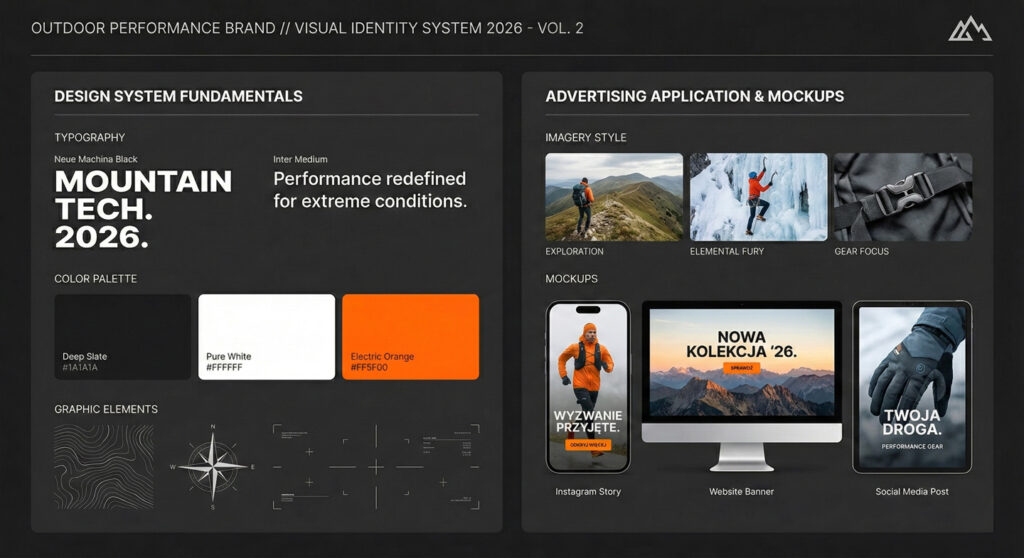Click the Design System Fundamentals heading
Viewport: 1024px width, 558px height.
click(178, 97)
